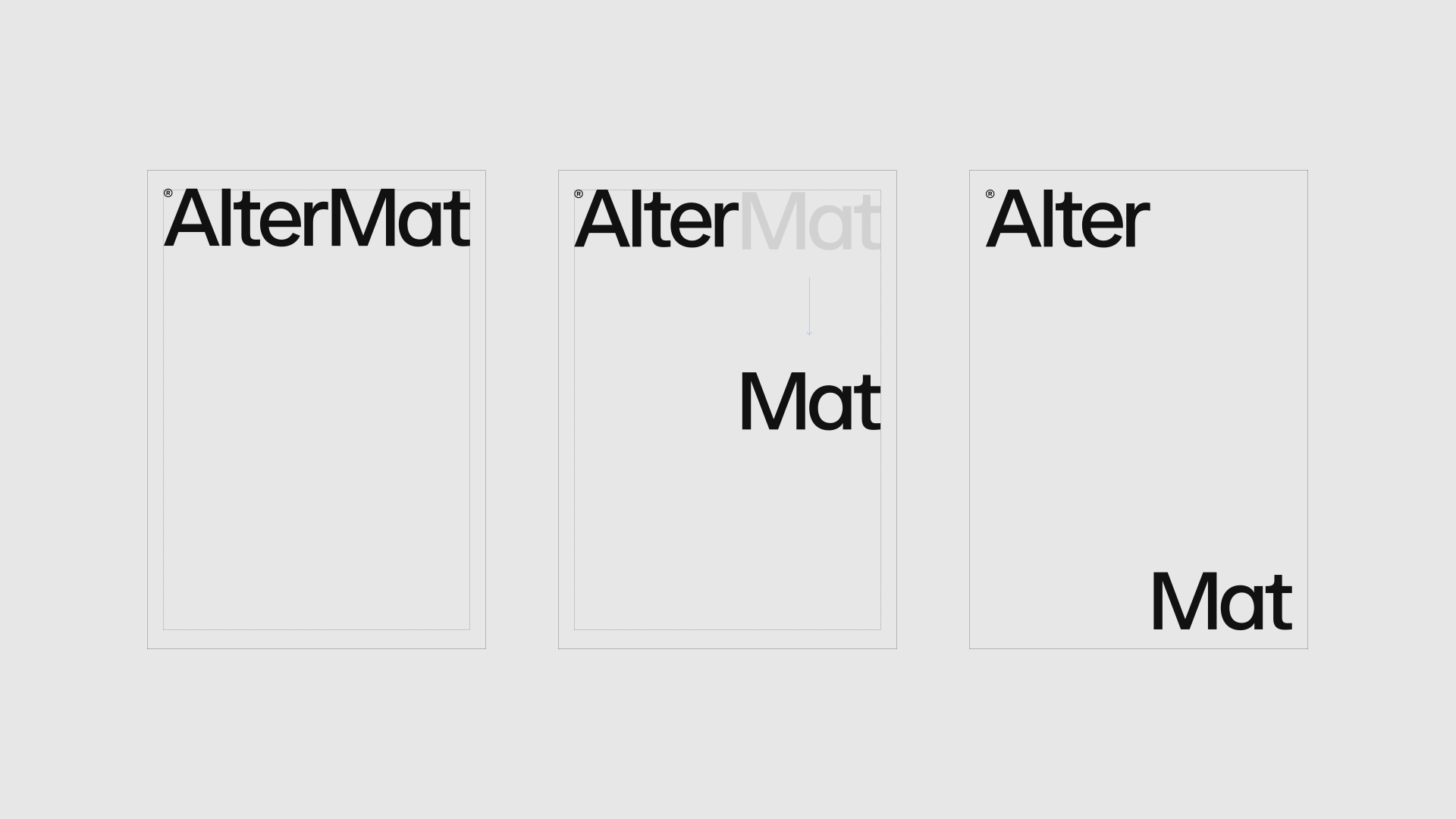Image resolution: width=1456 pixels, height=819 pixels.
Task: Select the Mat word in the third poster
Action: point(1221,601)
